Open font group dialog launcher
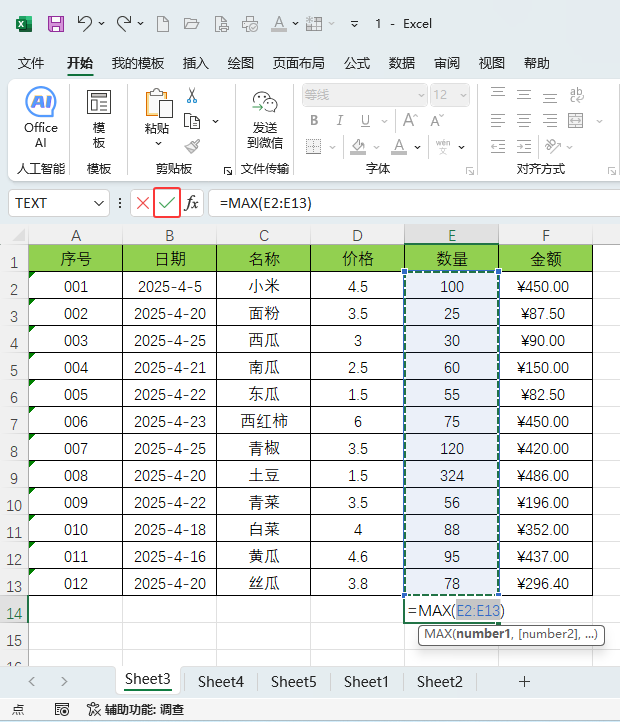Viewport: 620px width, 722px height. (470, 171)
